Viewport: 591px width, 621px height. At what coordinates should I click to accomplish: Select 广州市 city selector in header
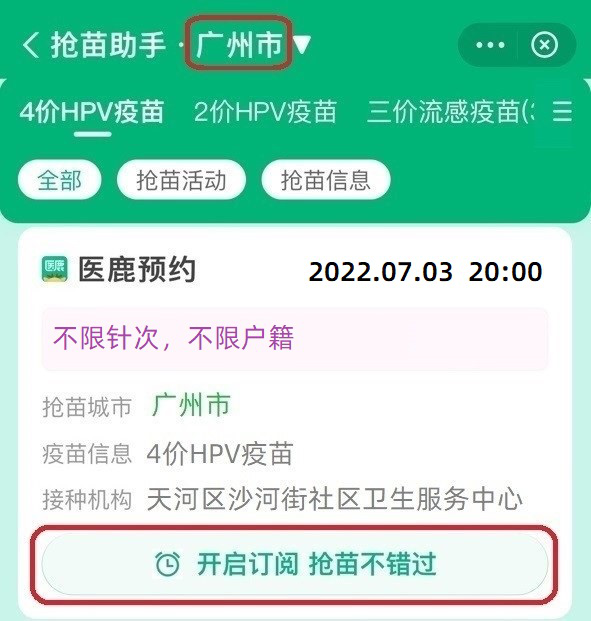[x=239, y=44]
